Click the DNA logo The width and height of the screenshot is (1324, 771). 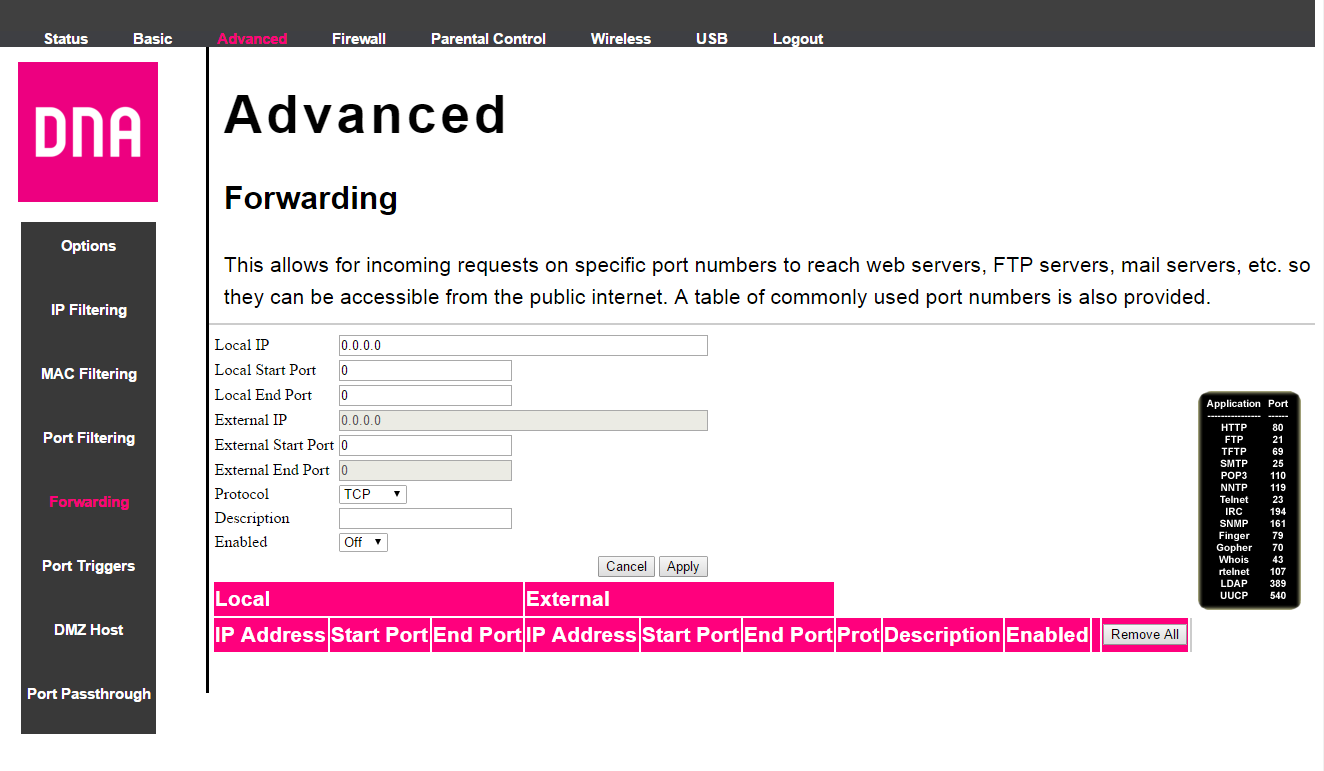point(88,132)
